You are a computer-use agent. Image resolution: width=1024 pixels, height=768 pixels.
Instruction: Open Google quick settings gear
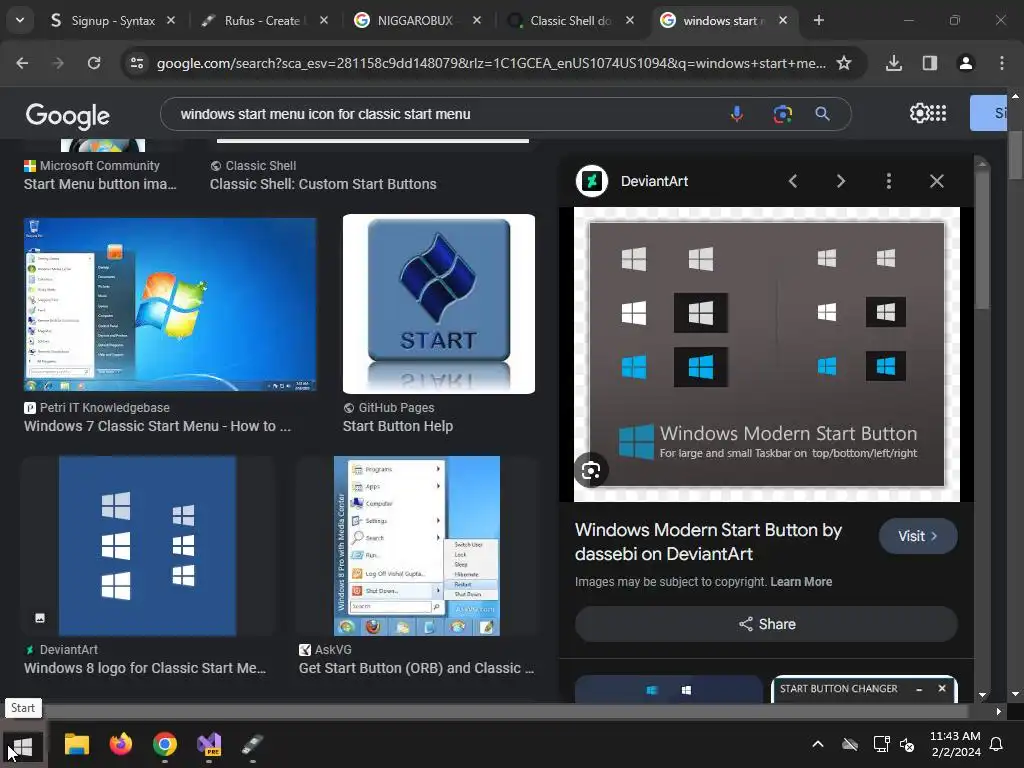pos(919,114)
